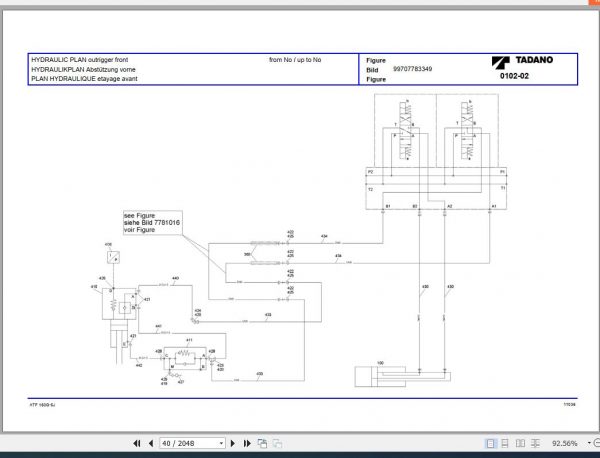This screenshot has width=600, height=458.
Task: Open the page number dropdown arrow
Action: point(222,443)
